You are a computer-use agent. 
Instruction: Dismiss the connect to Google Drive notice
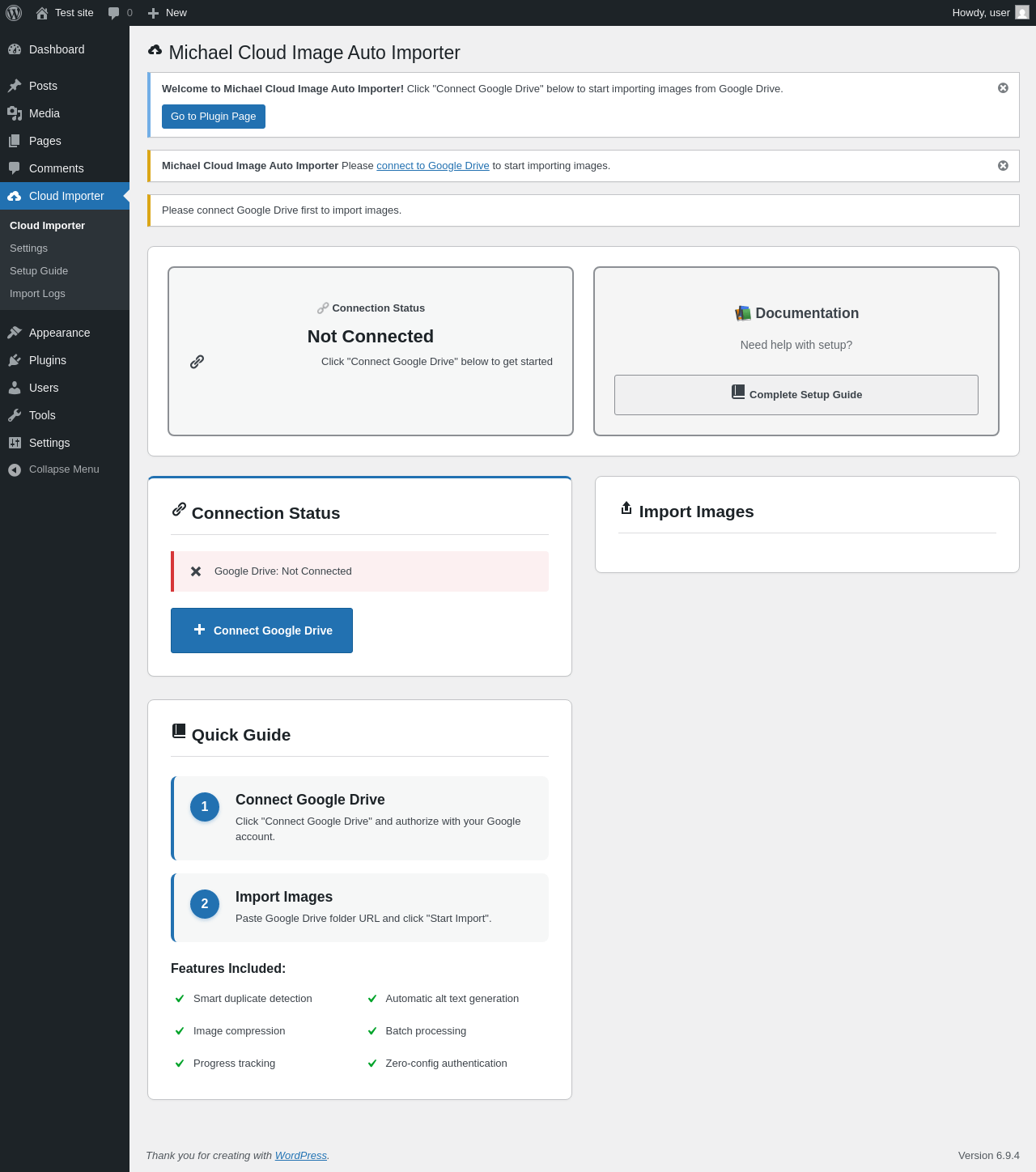[x=1003, y=166]
